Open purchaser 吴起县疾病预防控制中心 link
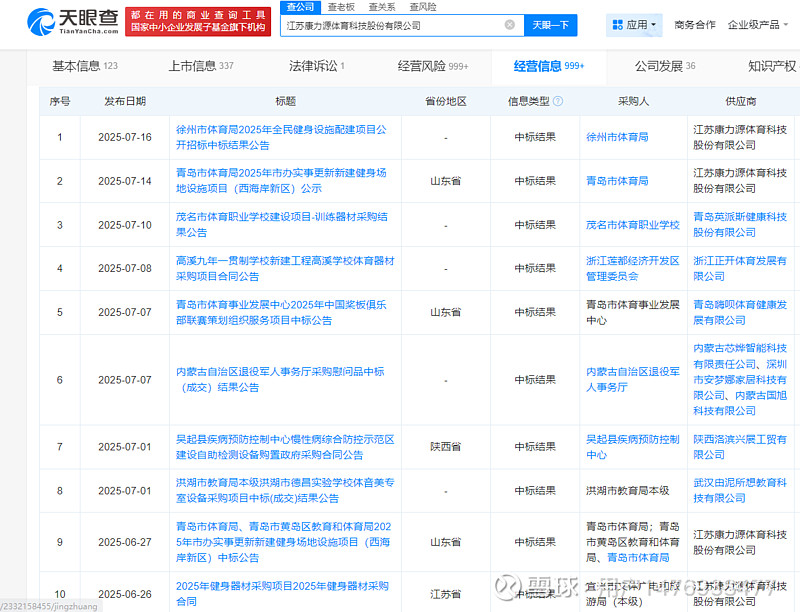The image size is (800, 612). [x=633, y=447]
